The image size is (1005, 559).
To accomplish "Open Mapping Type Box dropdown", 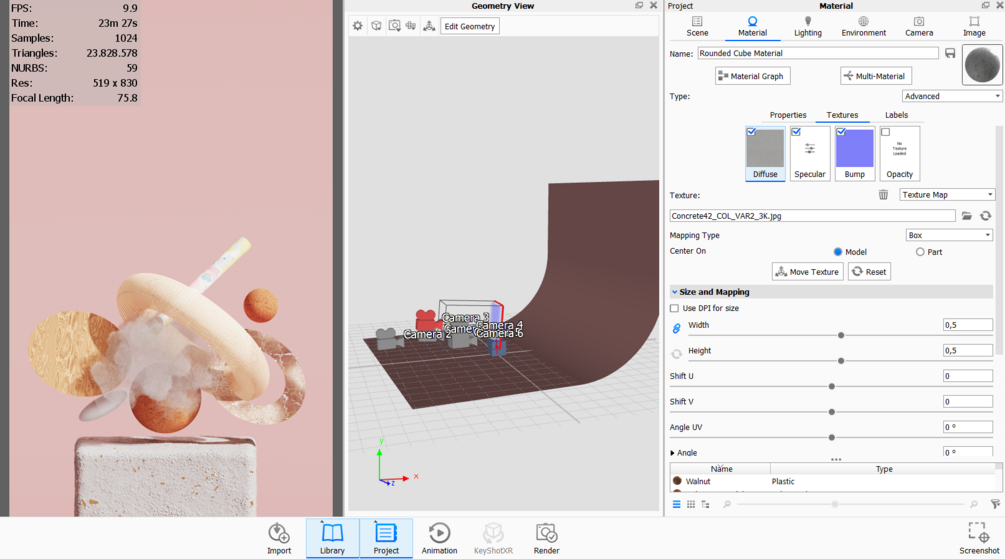I will click(x=949, y=235).
